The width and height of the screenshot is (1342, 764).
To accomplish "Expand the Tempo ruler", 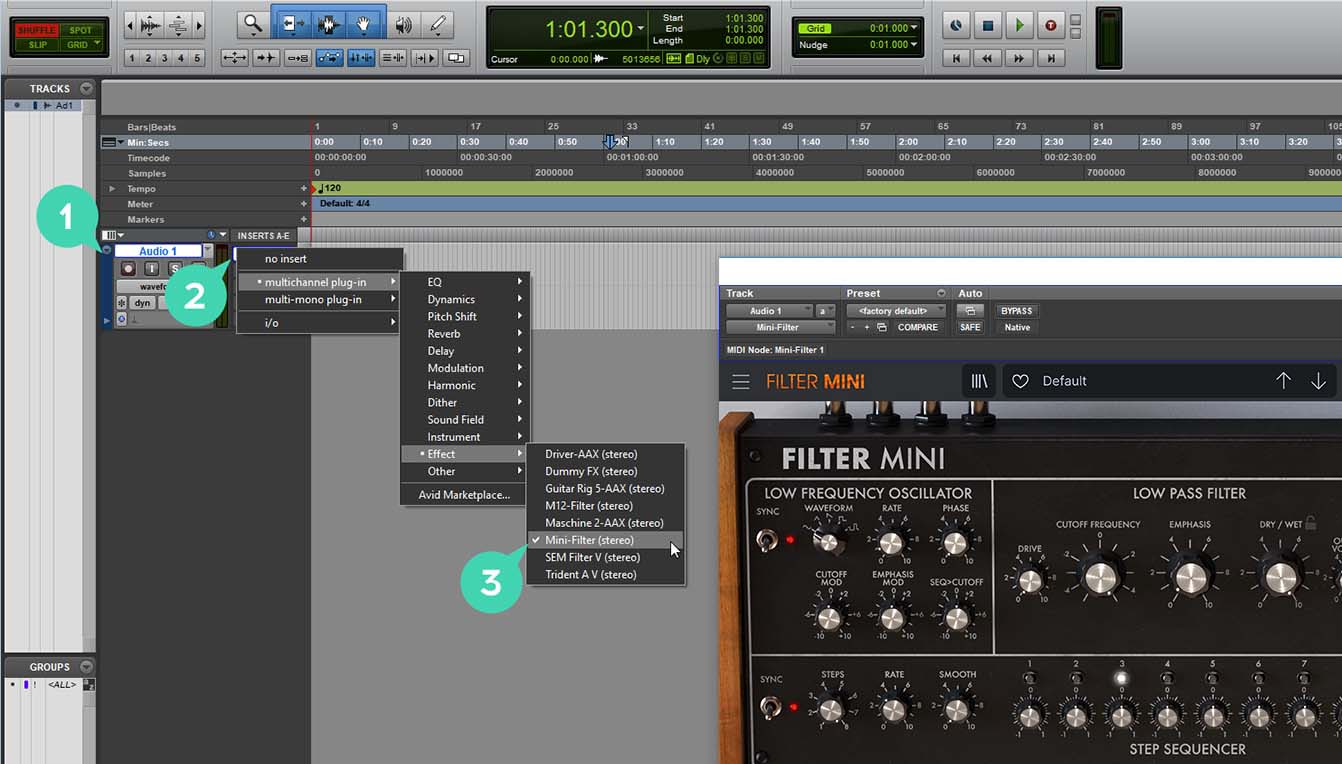I will point(112,189).
